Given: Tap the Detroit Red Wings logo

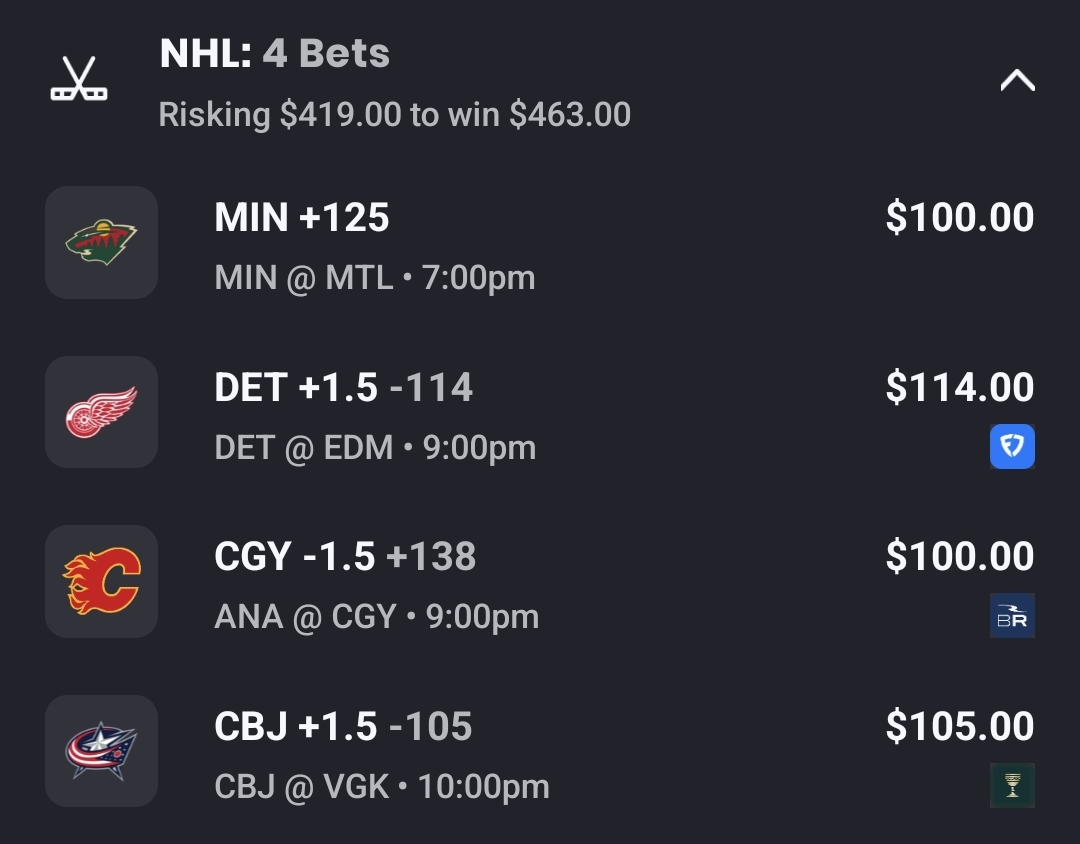Looking at the screenshot, I should coord(101,412).
